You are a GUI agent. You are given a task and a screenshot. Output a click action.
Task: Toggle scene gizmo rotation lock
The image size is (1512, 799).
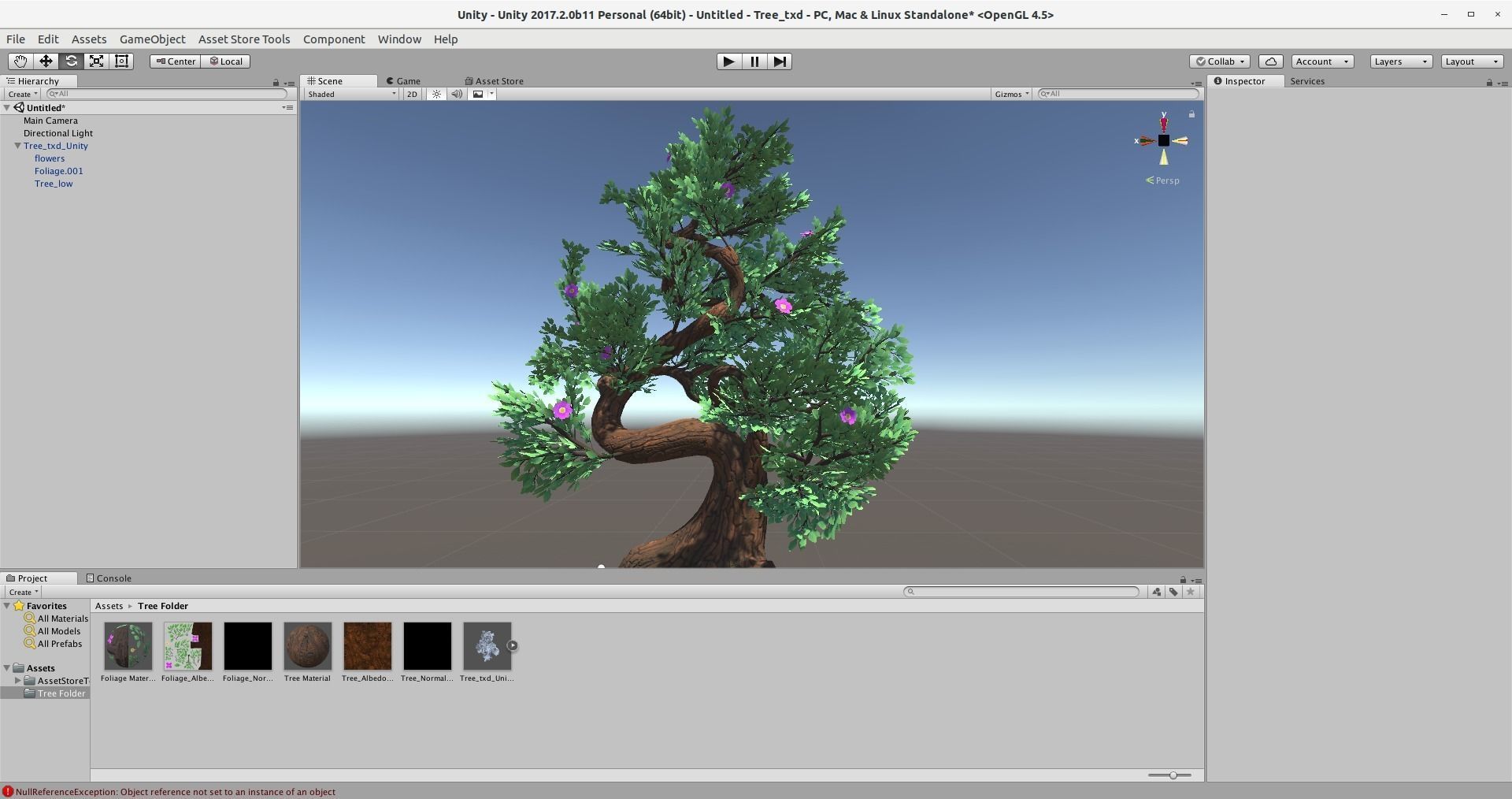[x=1191, y=114]
